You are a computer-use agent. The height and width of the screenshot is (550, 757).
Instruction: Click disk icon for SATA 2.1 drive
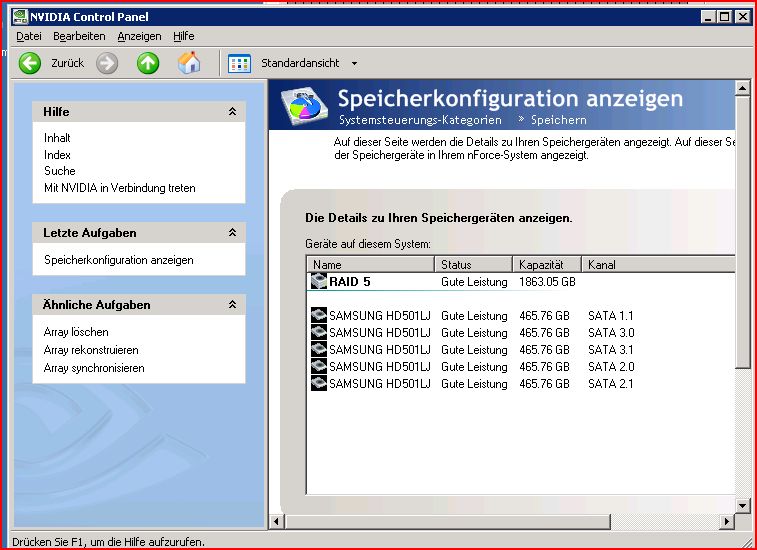click(319, 383)
